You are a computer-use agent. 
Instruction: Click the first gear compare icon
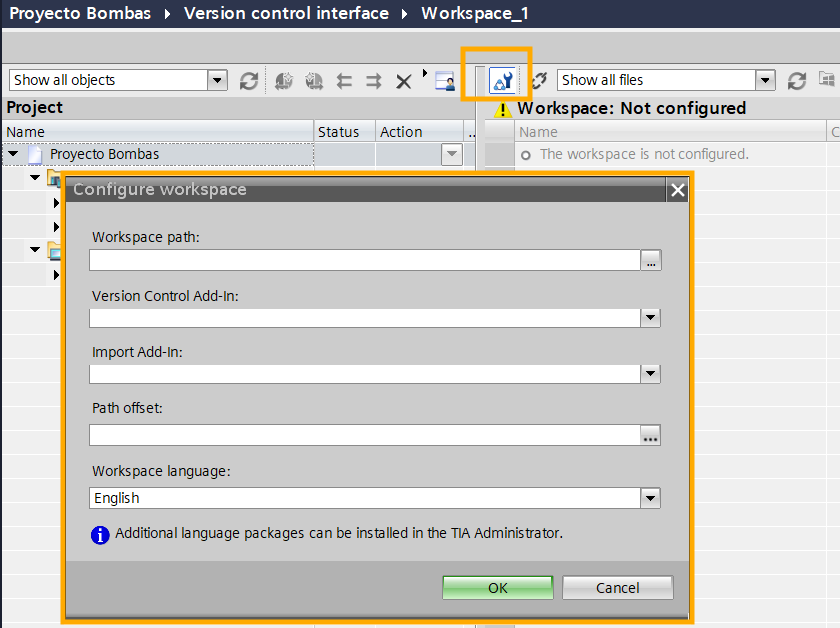[284, 81]
